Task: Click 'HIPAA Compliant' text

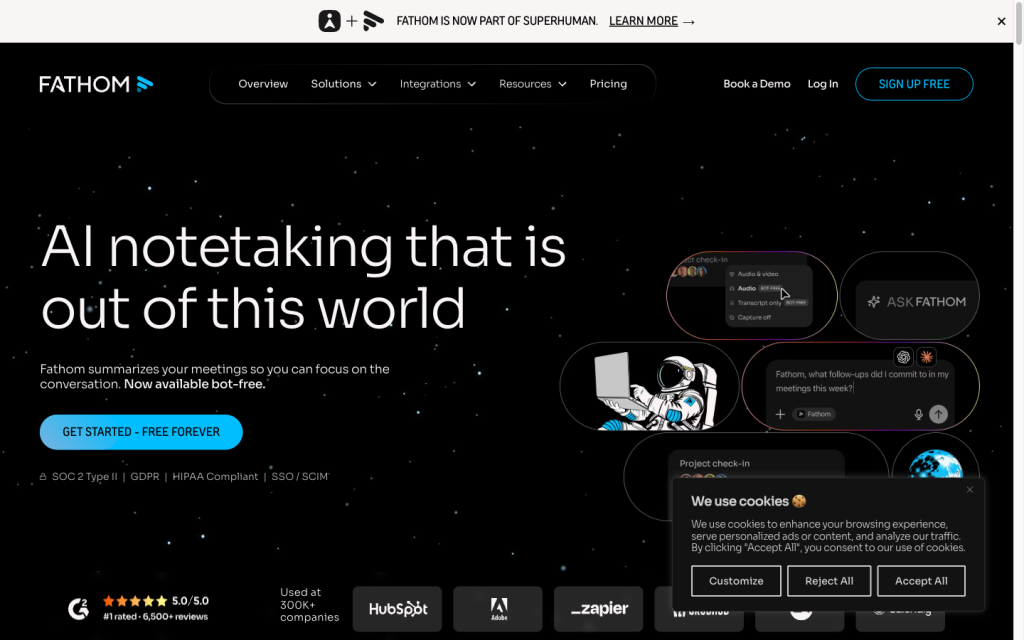Action: 215,477
